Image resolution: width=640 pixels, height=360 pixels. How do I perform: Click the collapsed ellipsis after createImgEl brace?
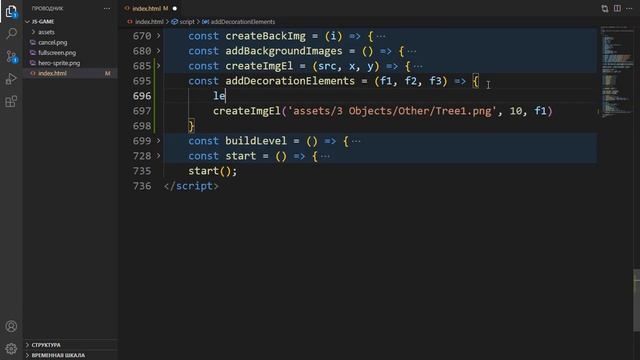tap(418, 66)
